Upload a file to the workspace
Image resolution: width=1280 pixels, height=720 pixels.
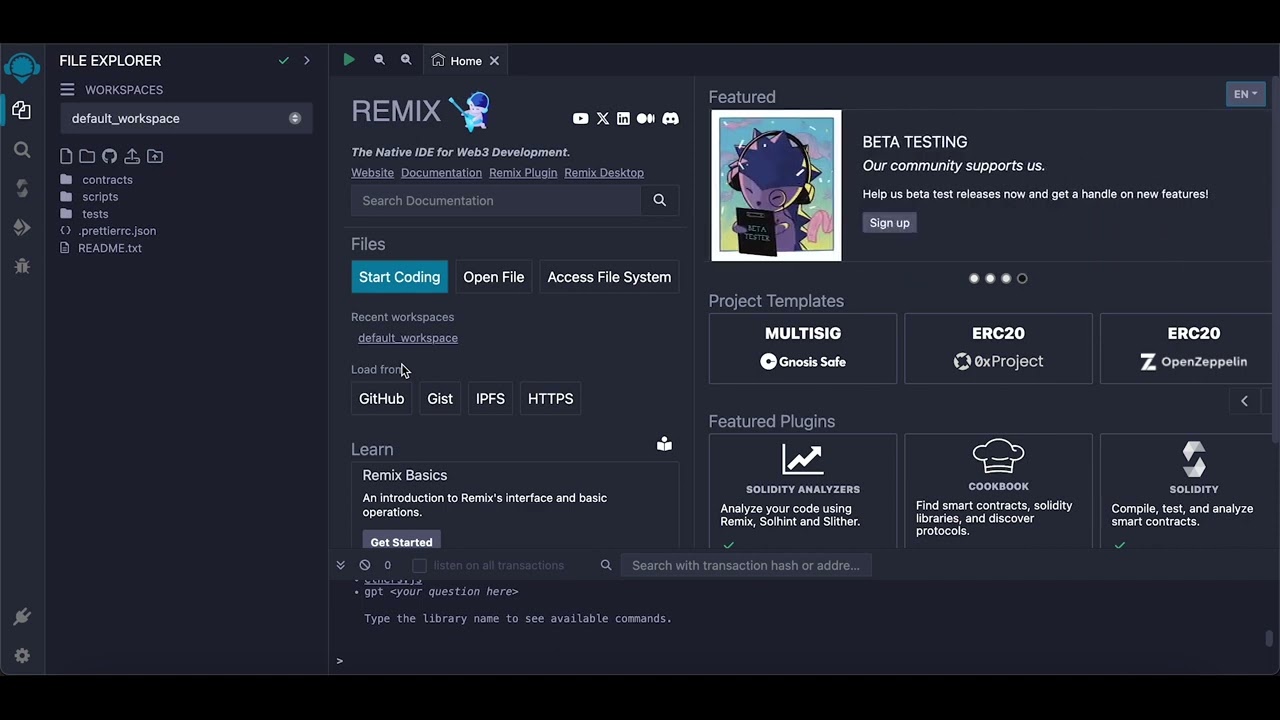[x=132, y=156]
